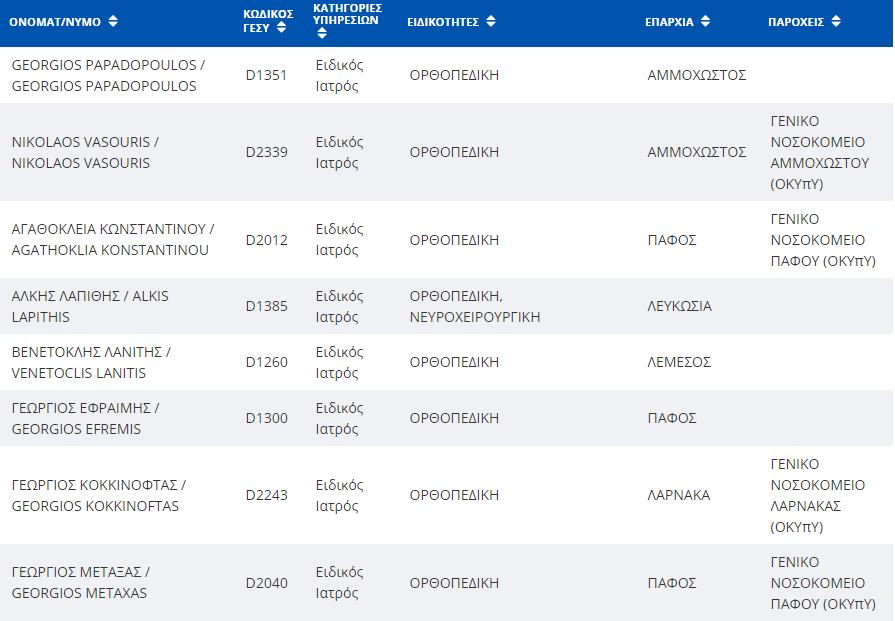Viewport: 895px width, 621px height.
Task: Click sort arrows next to ΟΝΟΜΑΤ/ΝΥΜΟ
Action: [113, 21]
